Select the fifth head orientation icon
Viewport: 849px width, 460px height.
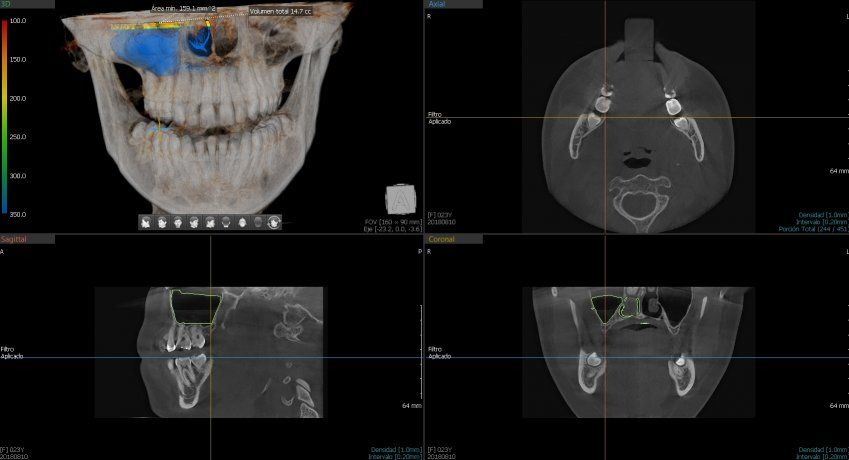[x=209, y=222]
